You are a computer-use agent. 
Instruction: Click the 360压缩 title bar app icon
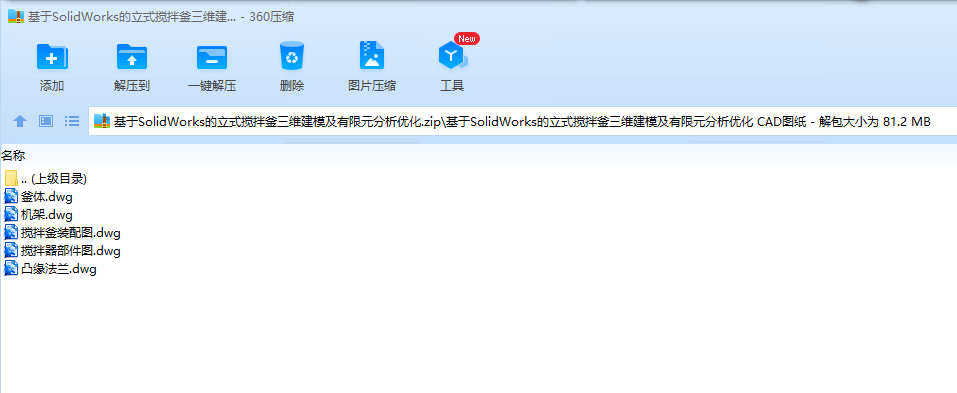coord(16,16)
